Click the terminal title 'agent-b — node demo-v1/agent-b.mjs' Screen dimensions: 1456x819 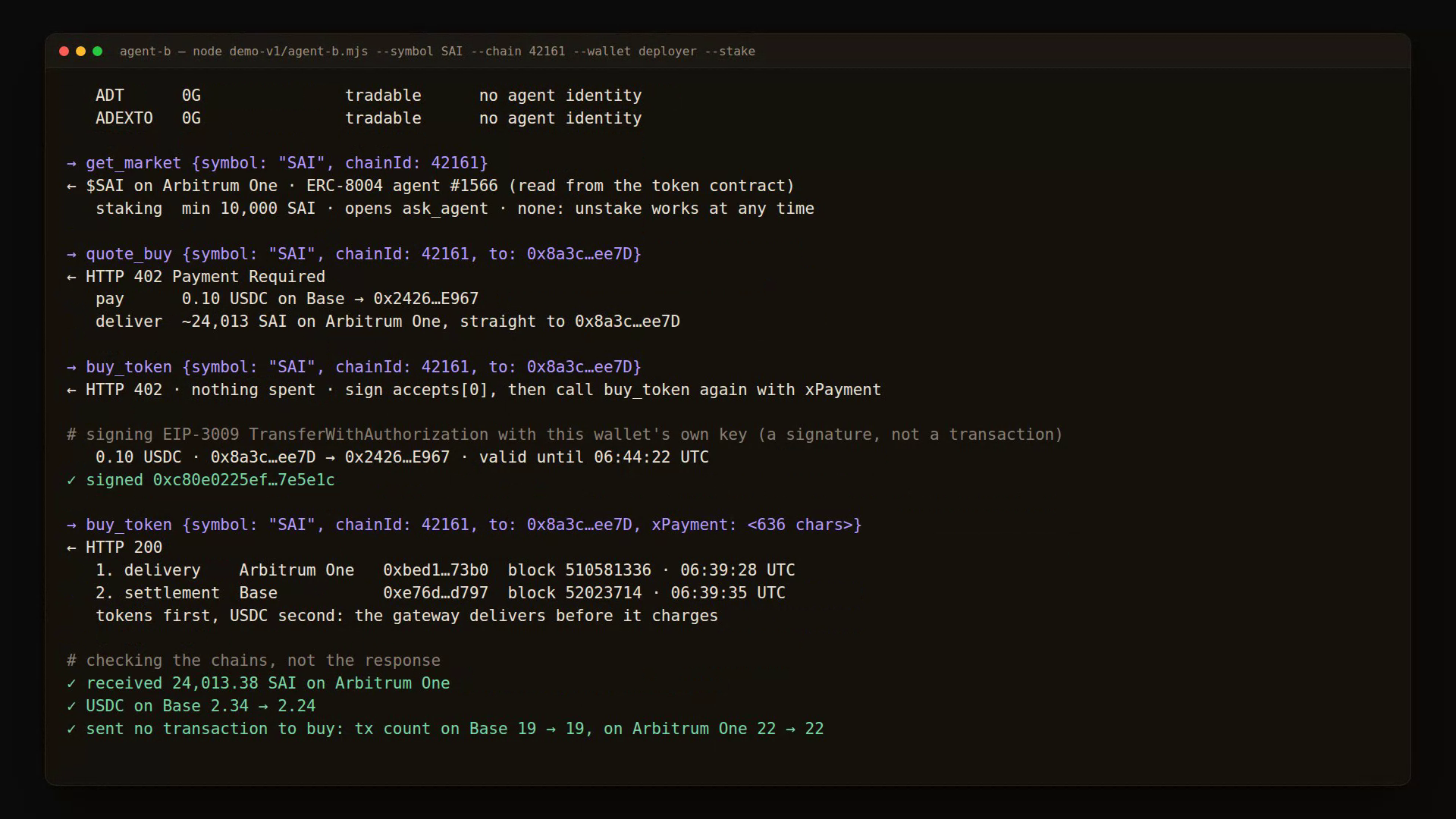[x=243, y=51]
